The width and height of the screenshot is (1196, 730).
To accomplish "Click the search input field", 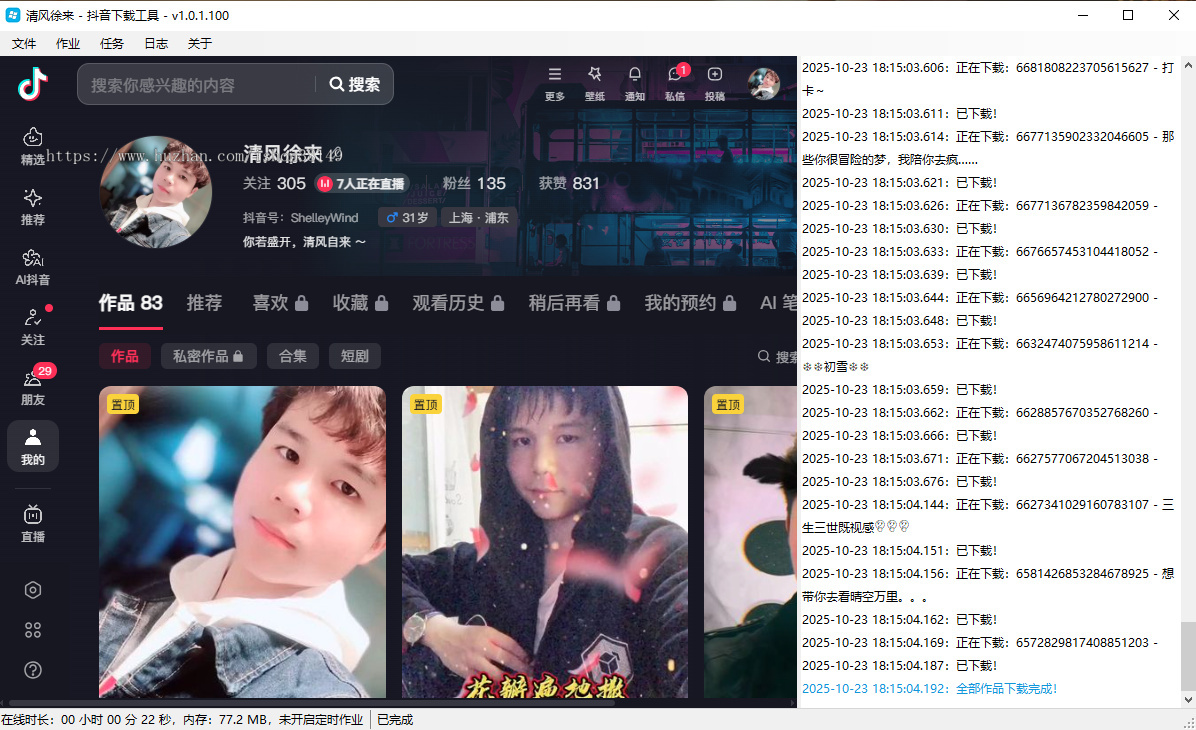I will [x=197, y=84].
